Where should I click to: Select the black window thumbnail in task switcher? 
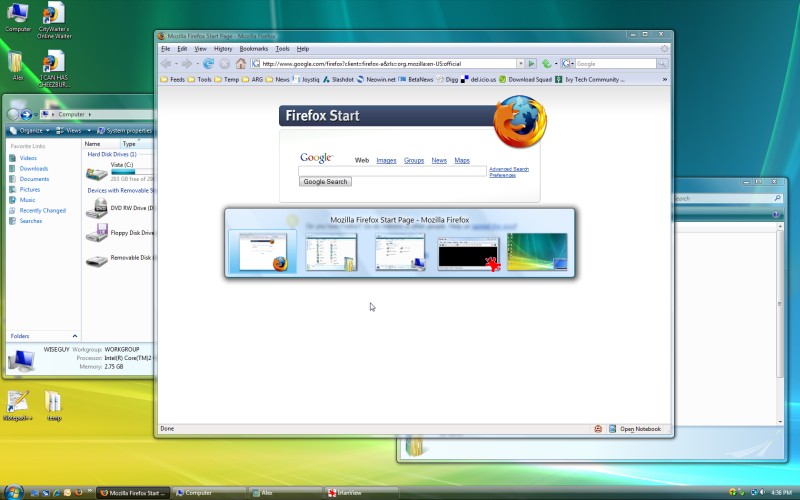click(x=468, y=253)
